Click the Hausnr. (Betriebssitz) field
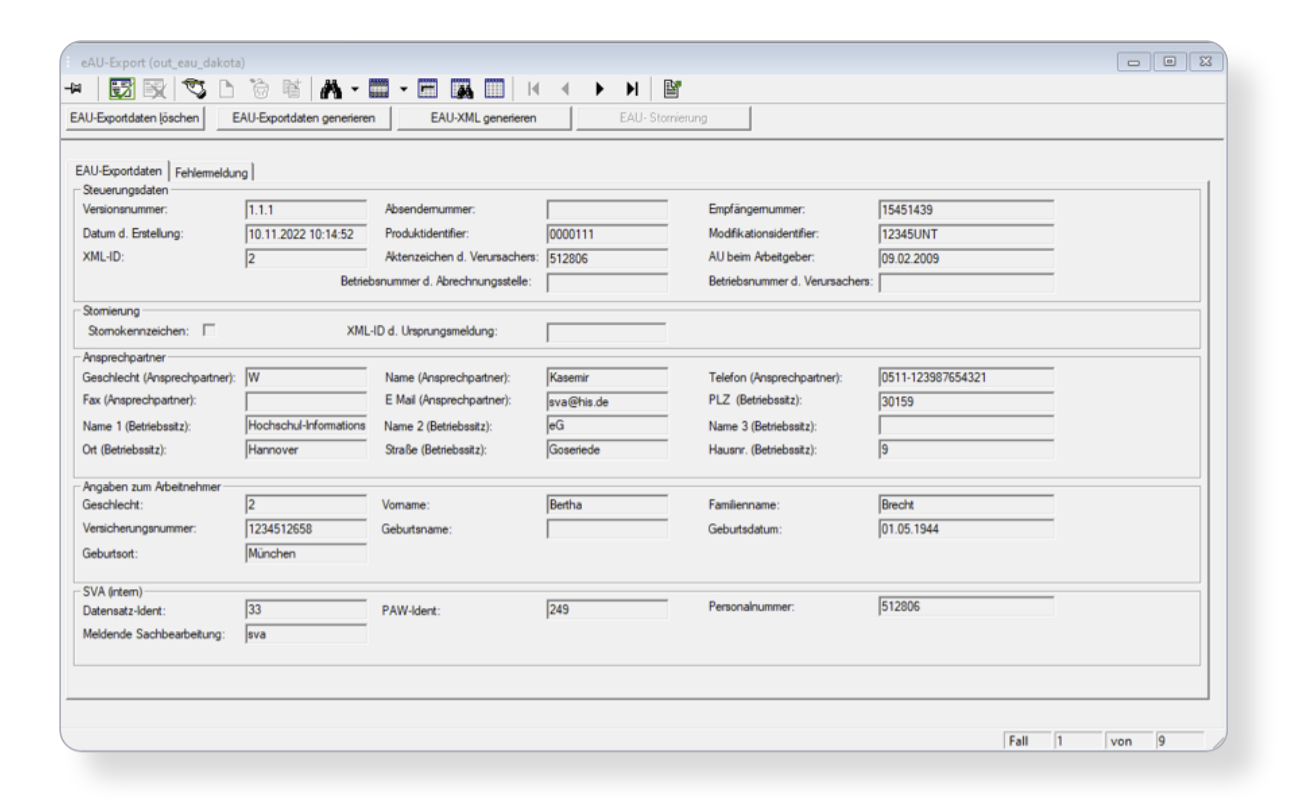Screen dimensions: 1290x810 pos(966,449)
